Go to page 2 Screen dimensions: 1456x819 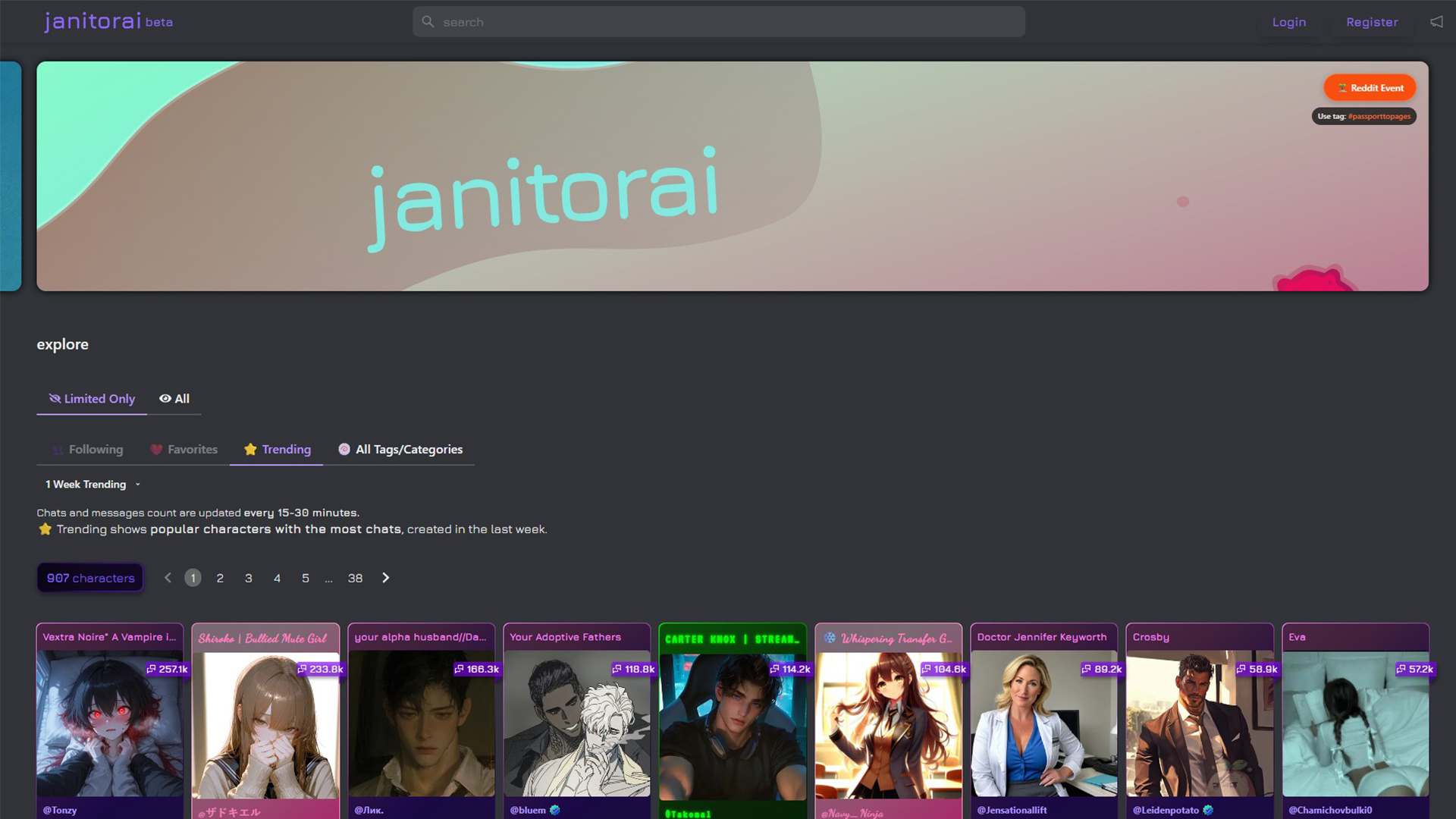[220, 578]
